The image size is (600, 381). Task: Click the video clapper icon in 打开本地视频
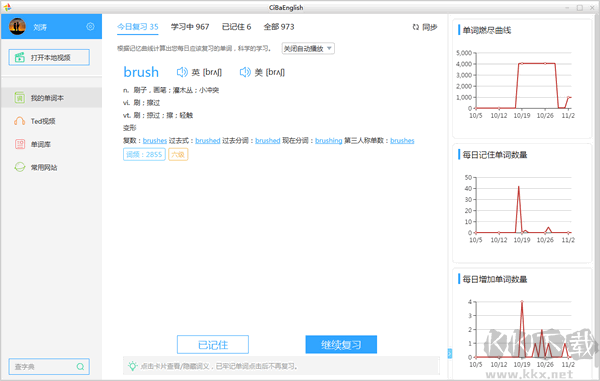pos(20,57)
